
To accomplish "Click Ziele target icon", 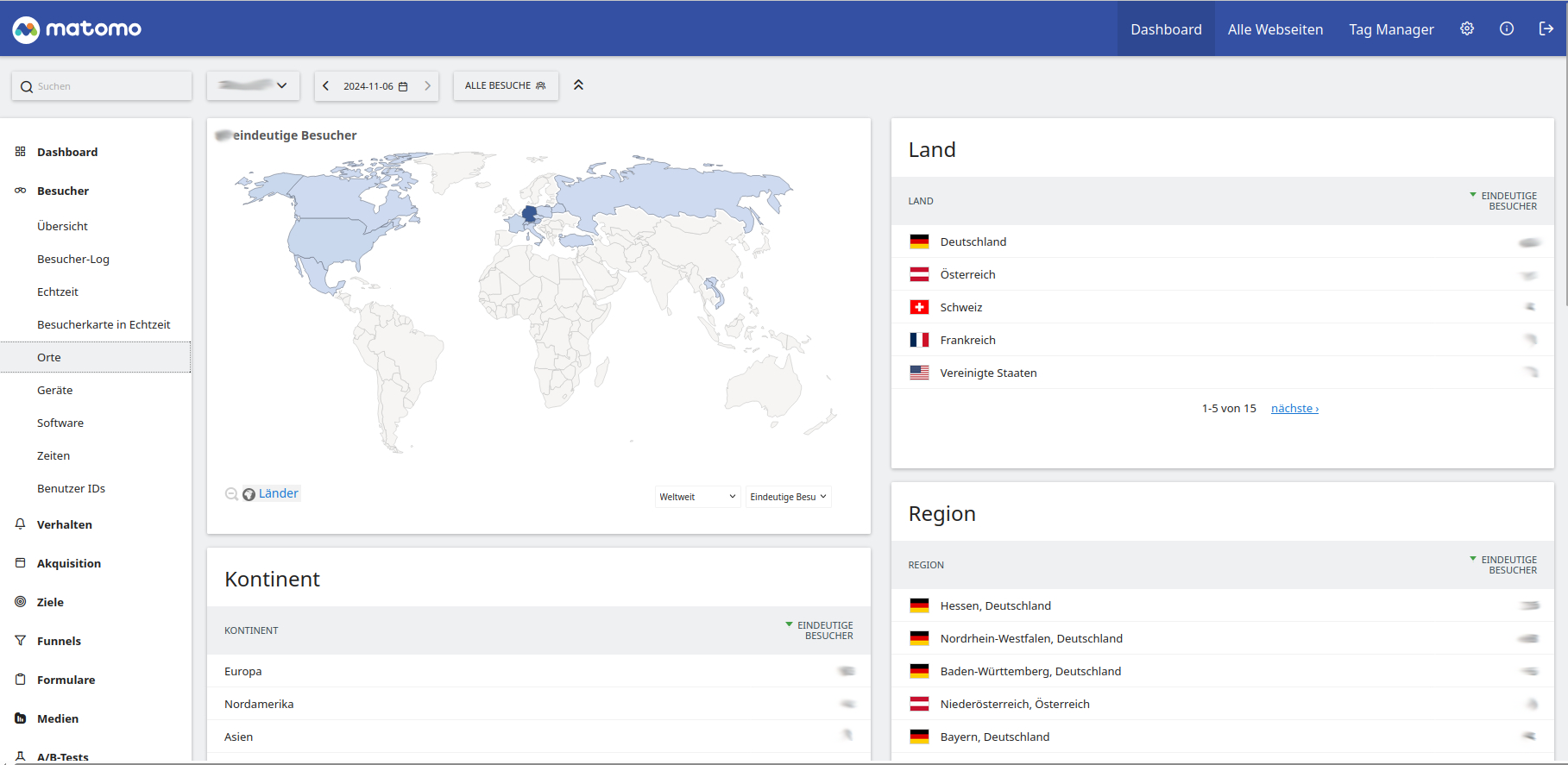I will pyautogui.click(x=21, y=602).
